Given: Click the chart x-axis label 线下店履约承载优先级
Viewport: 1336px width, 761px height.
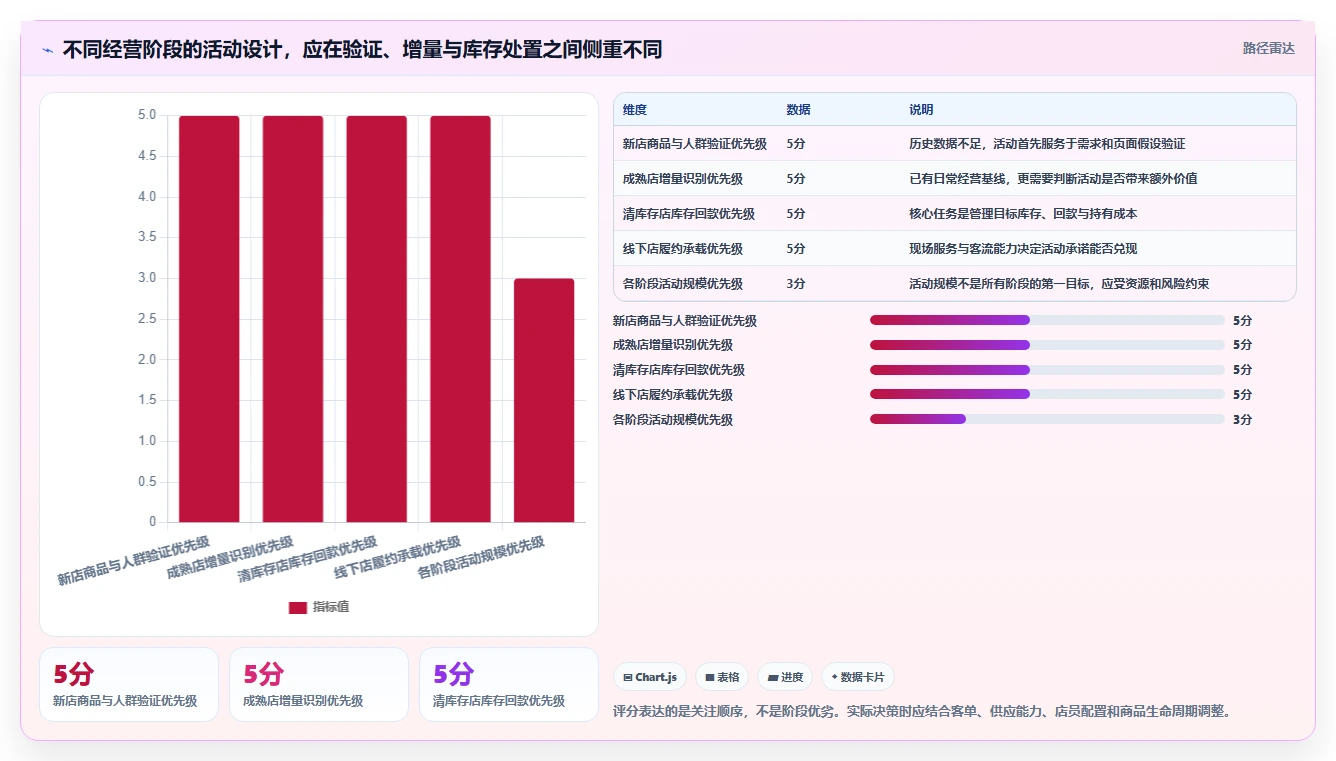Looking at the screenshot, I should coord(397,558).
